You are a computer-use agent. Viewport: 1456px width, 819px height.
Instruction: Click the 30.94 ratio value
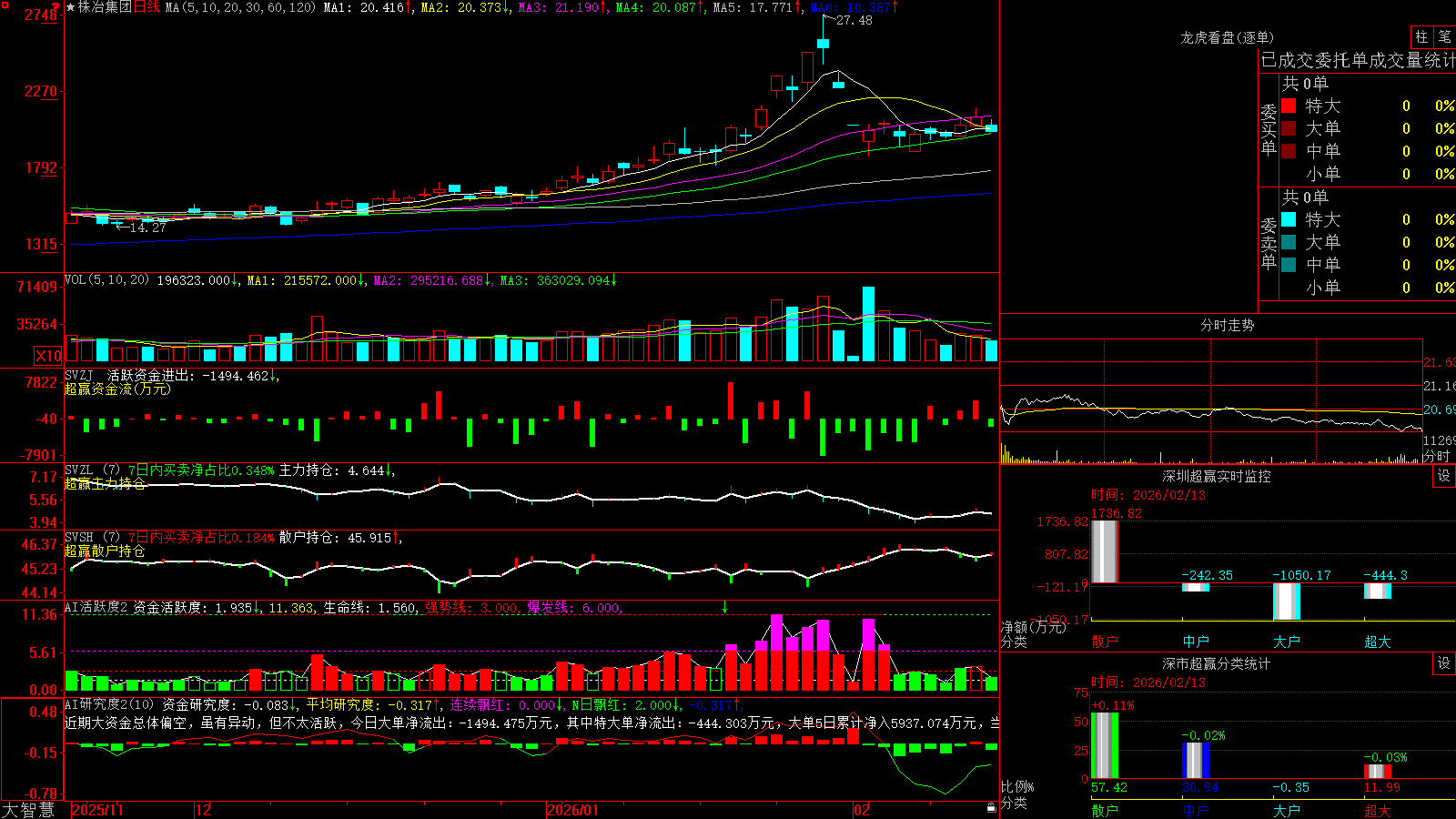pyautogui.click(x=1200, y=787)
